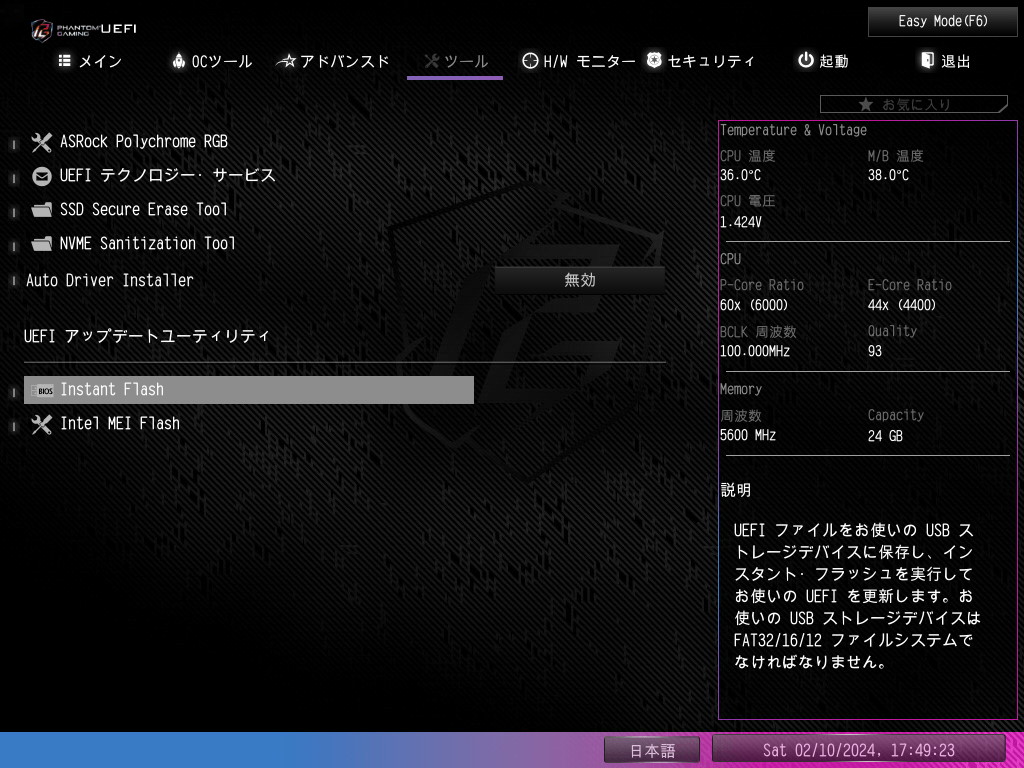Screen dimensions: 1024x768
Task: Select the H/W モニター tab
Action: (x=579, y=61)
